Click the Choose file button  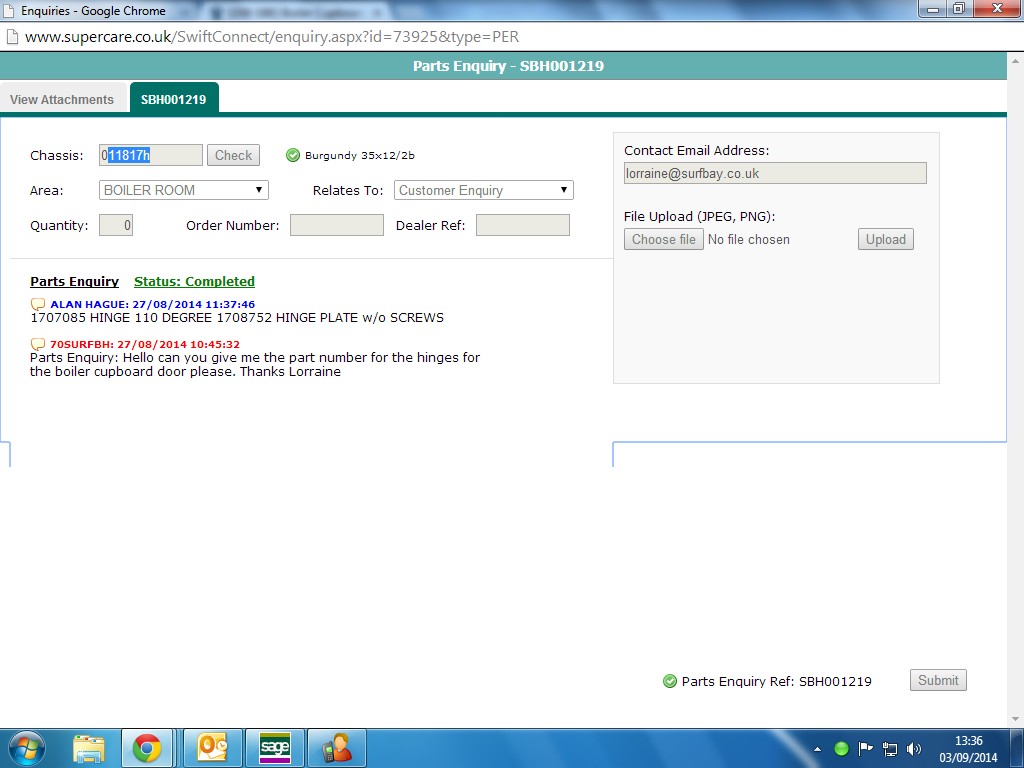click(663, 239)
